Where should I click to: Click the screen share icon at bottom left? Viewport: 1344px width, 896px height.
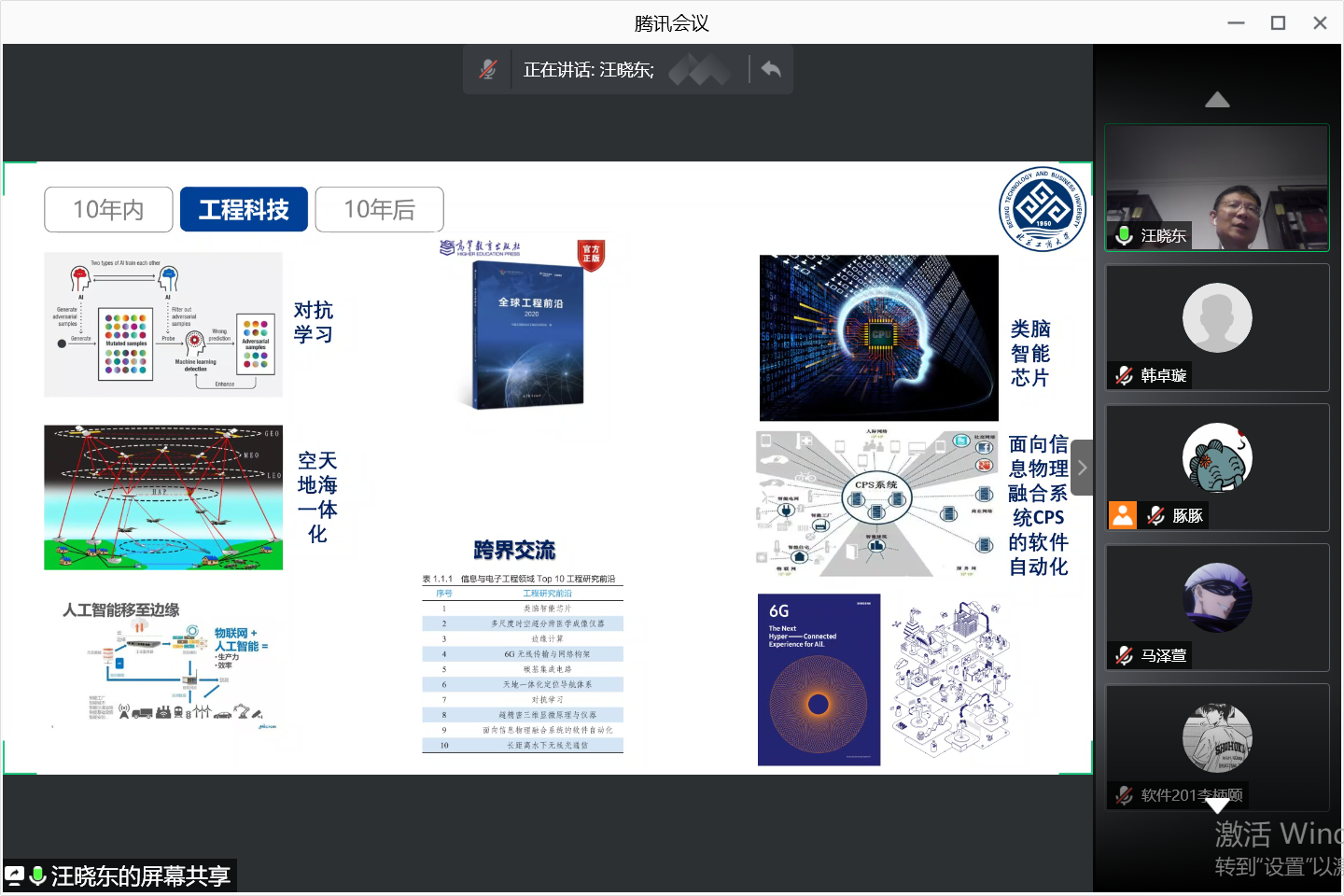coord(15,875)
